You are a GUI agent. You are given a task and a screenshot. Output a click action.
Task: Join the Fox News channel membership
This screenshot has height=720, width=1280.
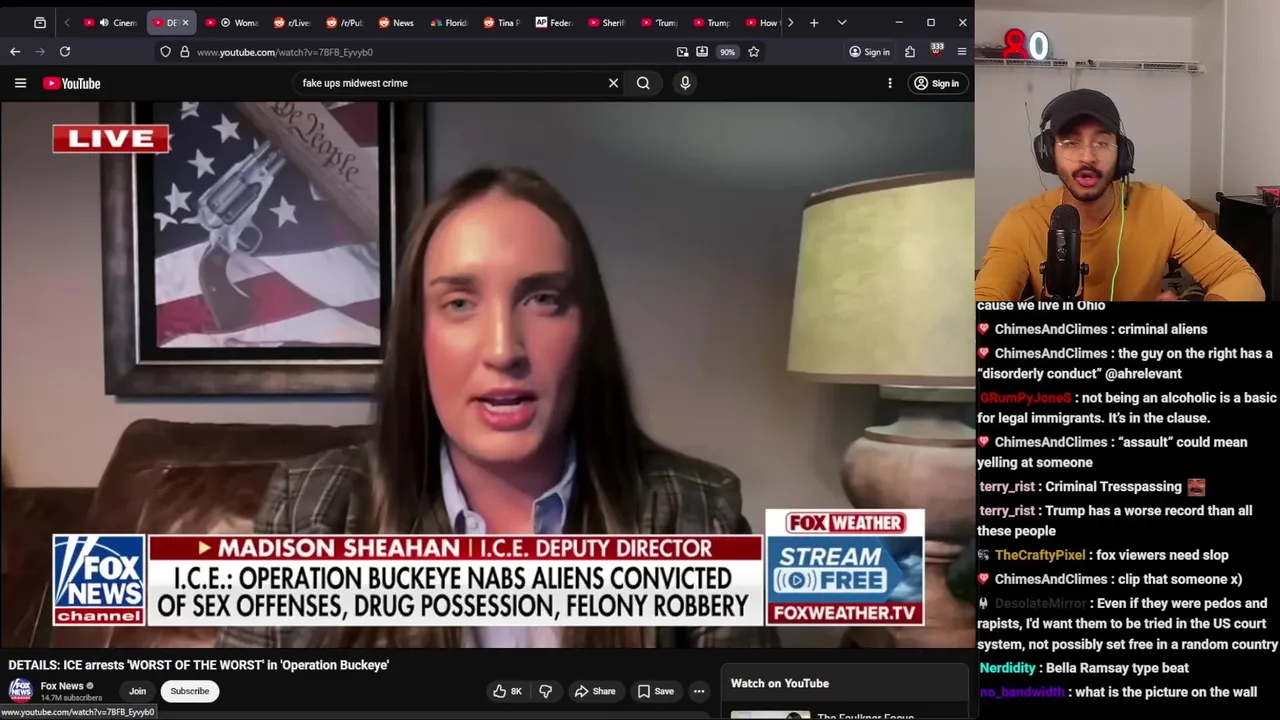point(137,691)
